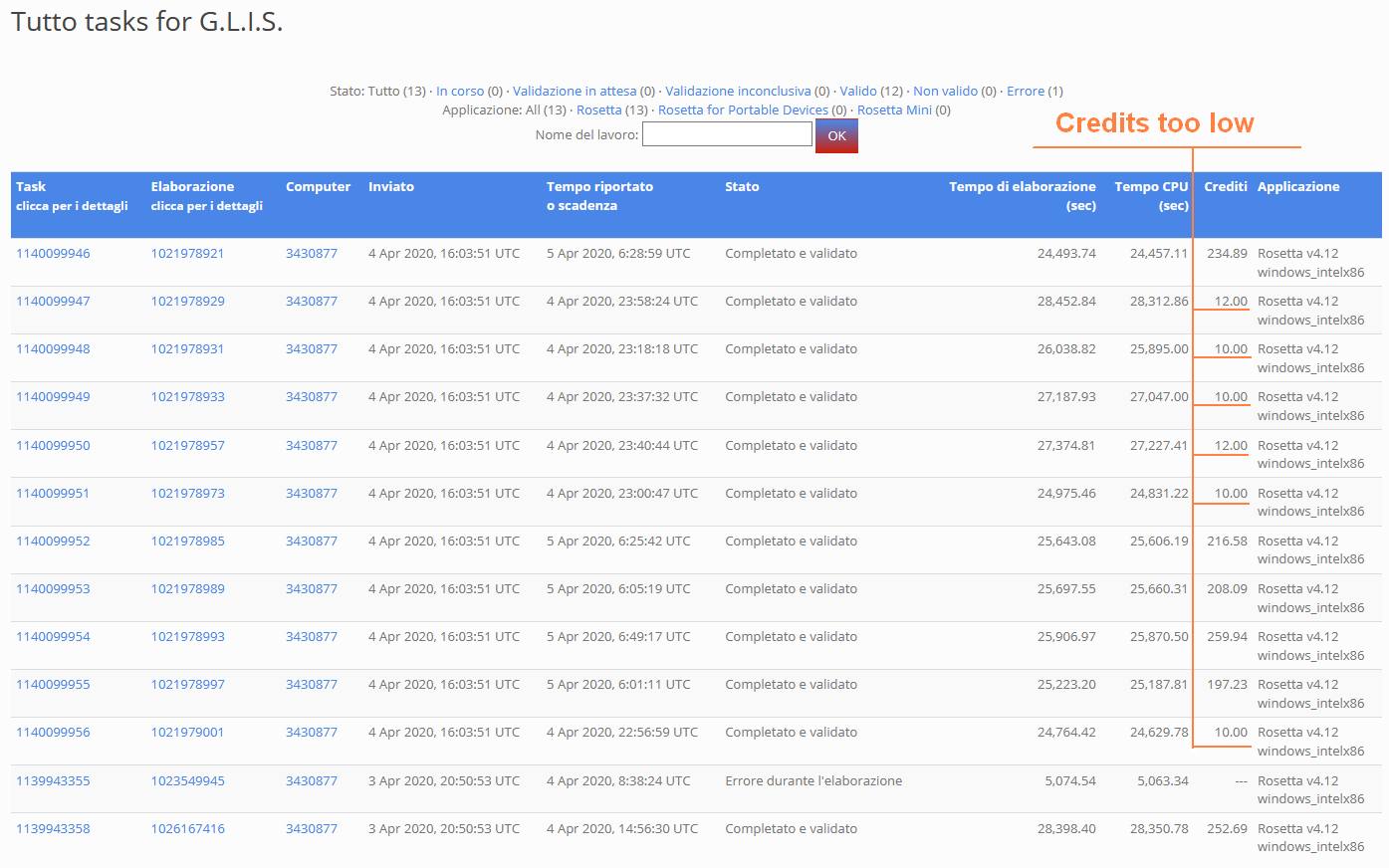Open task 1140099948 details

click(53, 348)
